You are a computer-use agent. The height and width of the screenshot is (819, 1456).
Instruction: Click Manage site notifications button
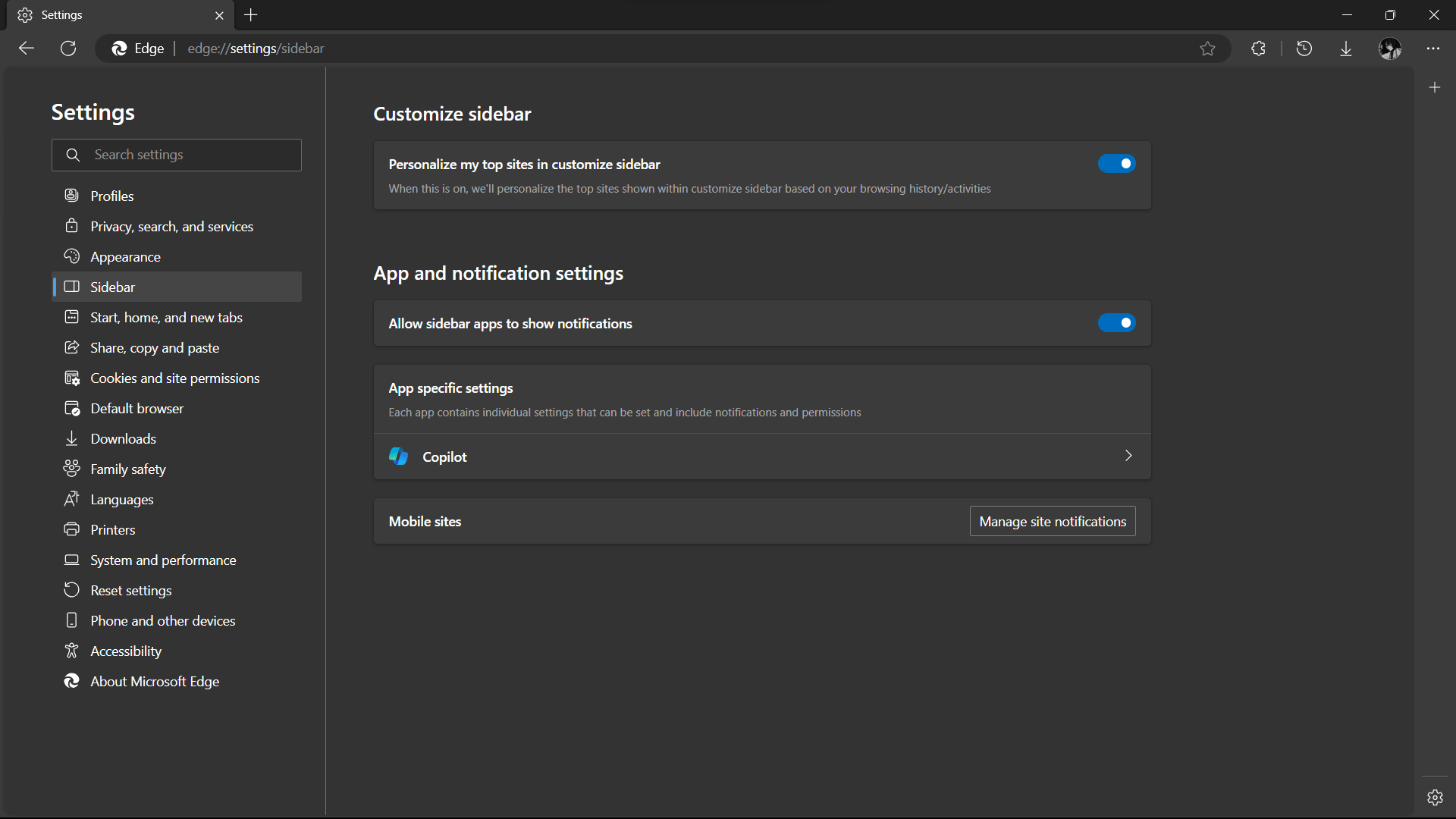pos(1053,521)
